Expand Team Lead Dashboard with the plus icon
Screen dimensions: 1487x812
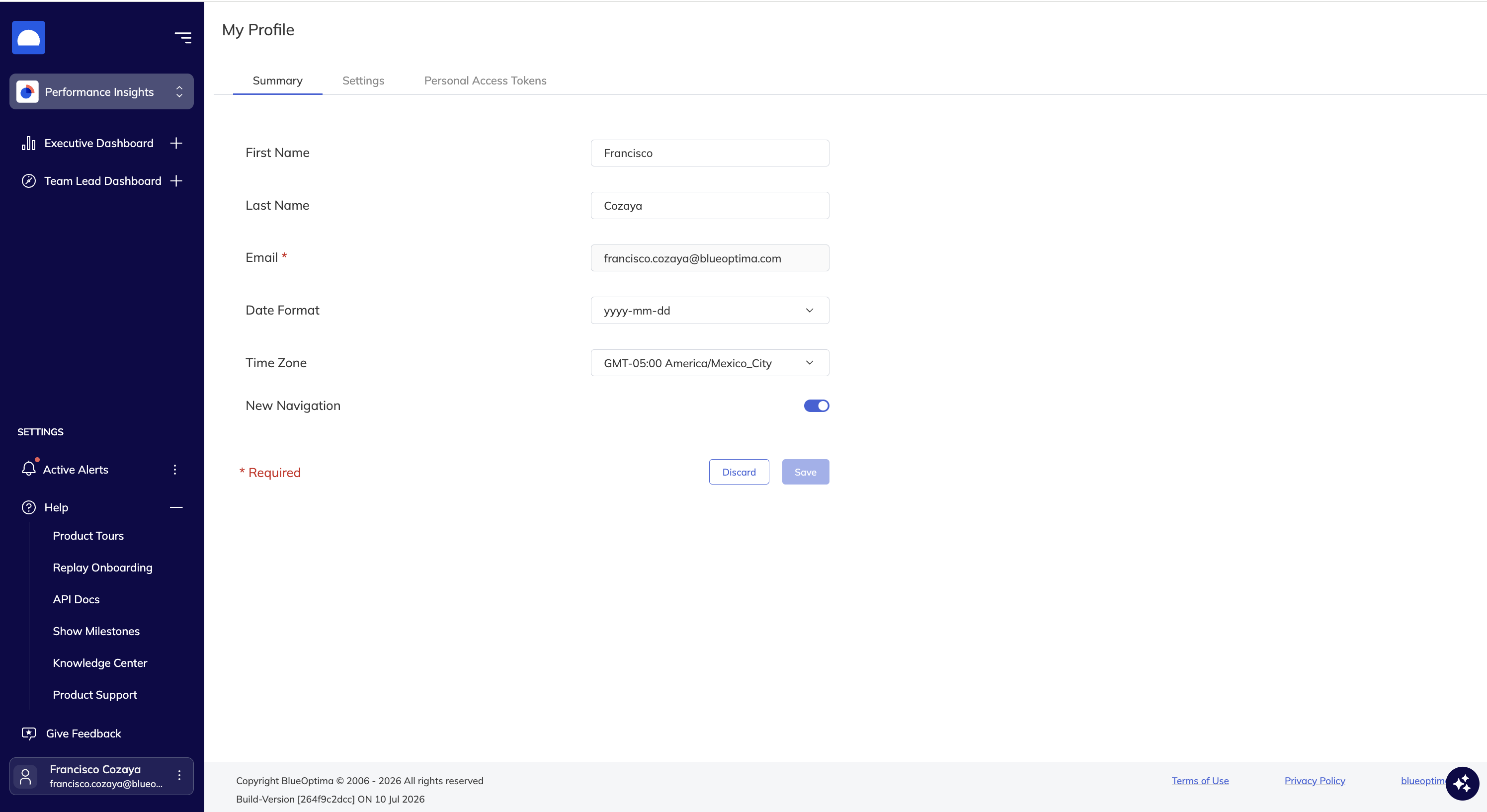176,180
